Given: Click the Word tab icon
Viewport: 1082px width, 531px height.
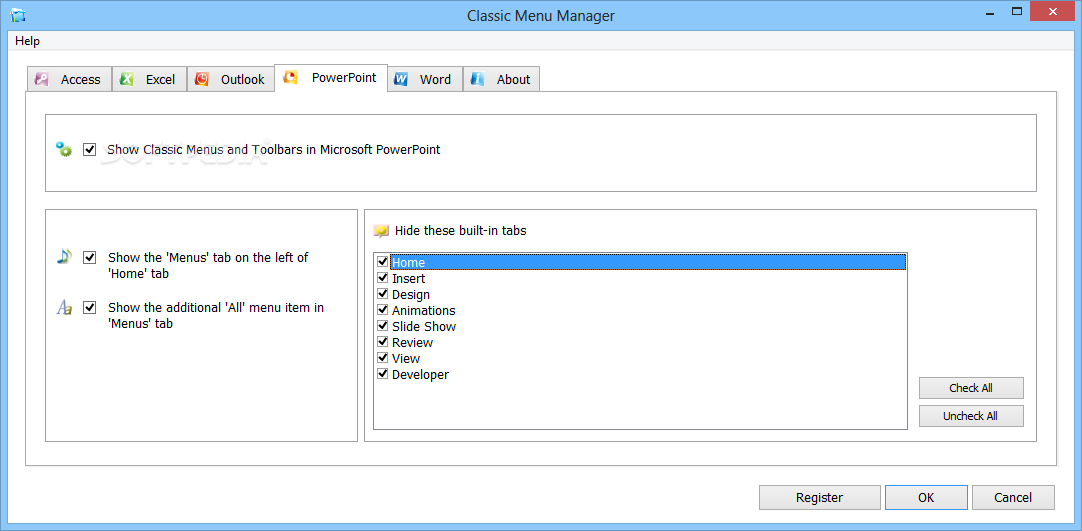Looking at the screenshot, I should [x=401, y=79].
